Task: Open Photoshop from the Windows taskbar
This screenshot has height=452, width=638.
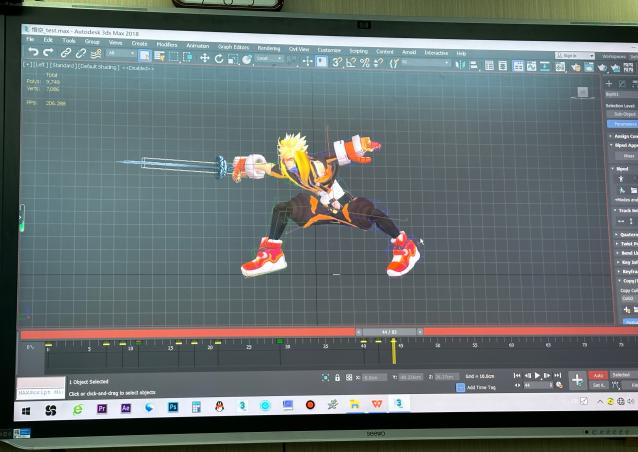Action: [x=173, y=407]
